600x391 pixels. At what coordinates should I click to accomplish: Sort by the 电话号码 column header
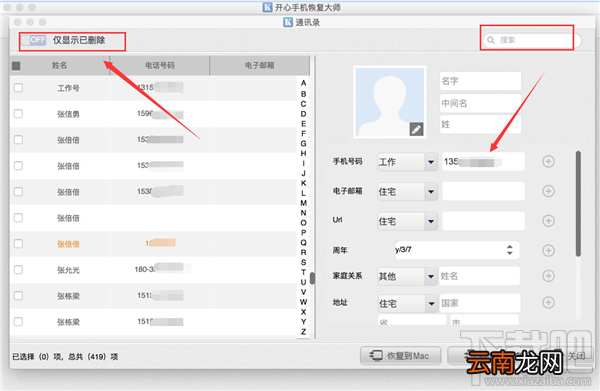(x=160, y=65)
